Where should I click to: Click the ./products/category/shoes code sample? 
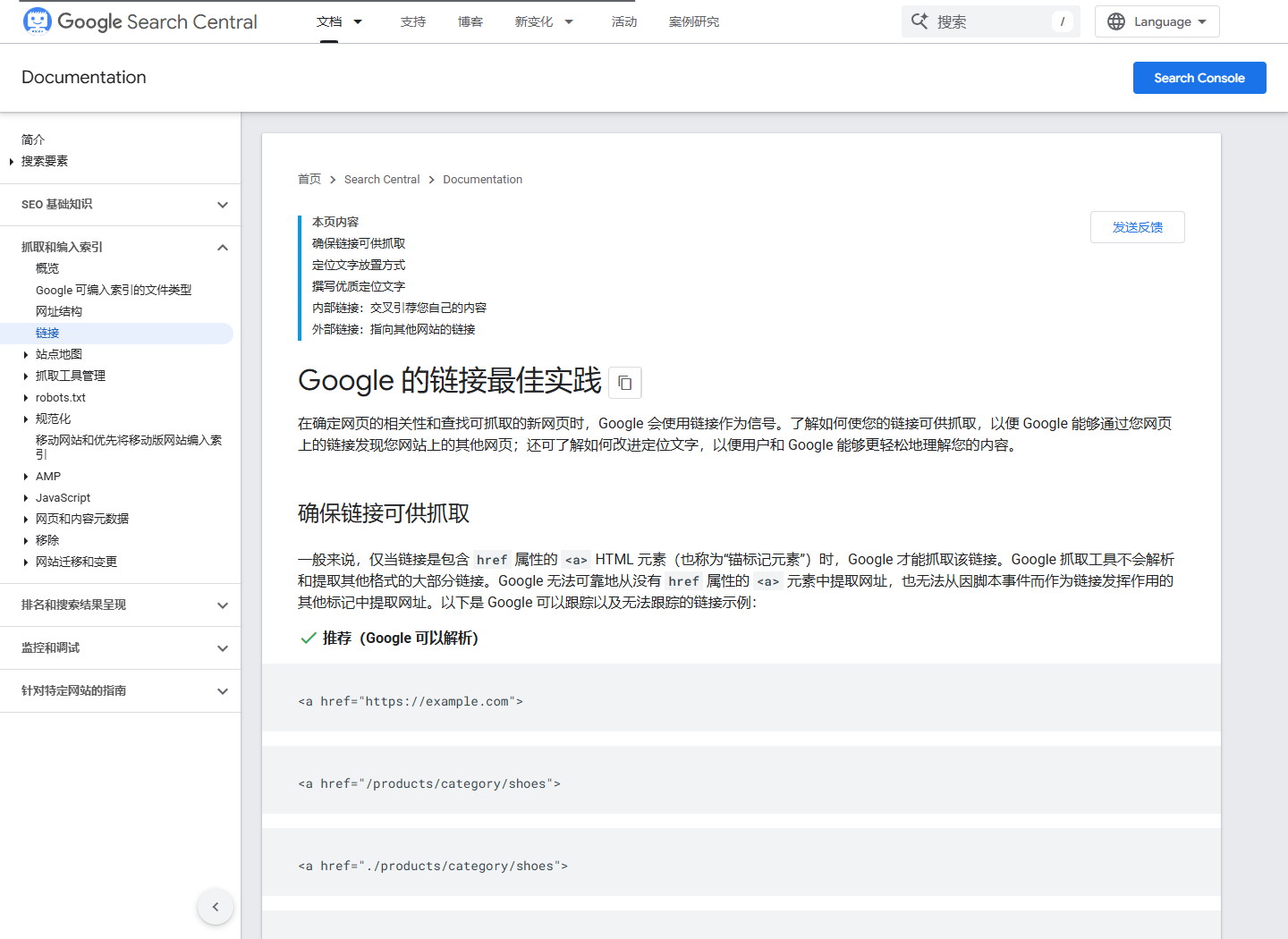(433, 866)
